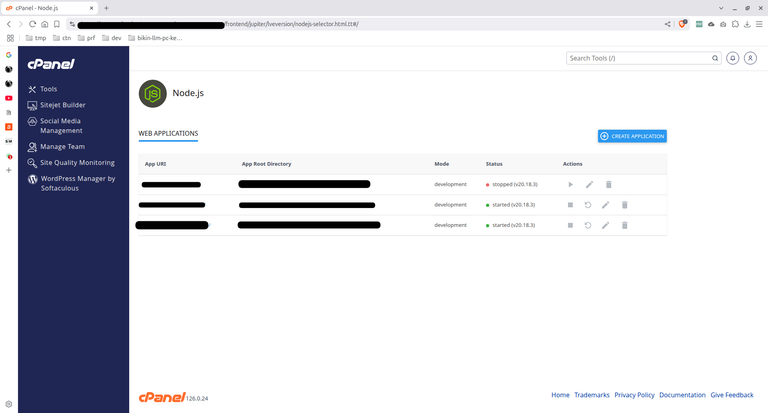Screen dimensions: 768x413
Task: Open the Web Applications tab
Action: click(x=168, y=133)
